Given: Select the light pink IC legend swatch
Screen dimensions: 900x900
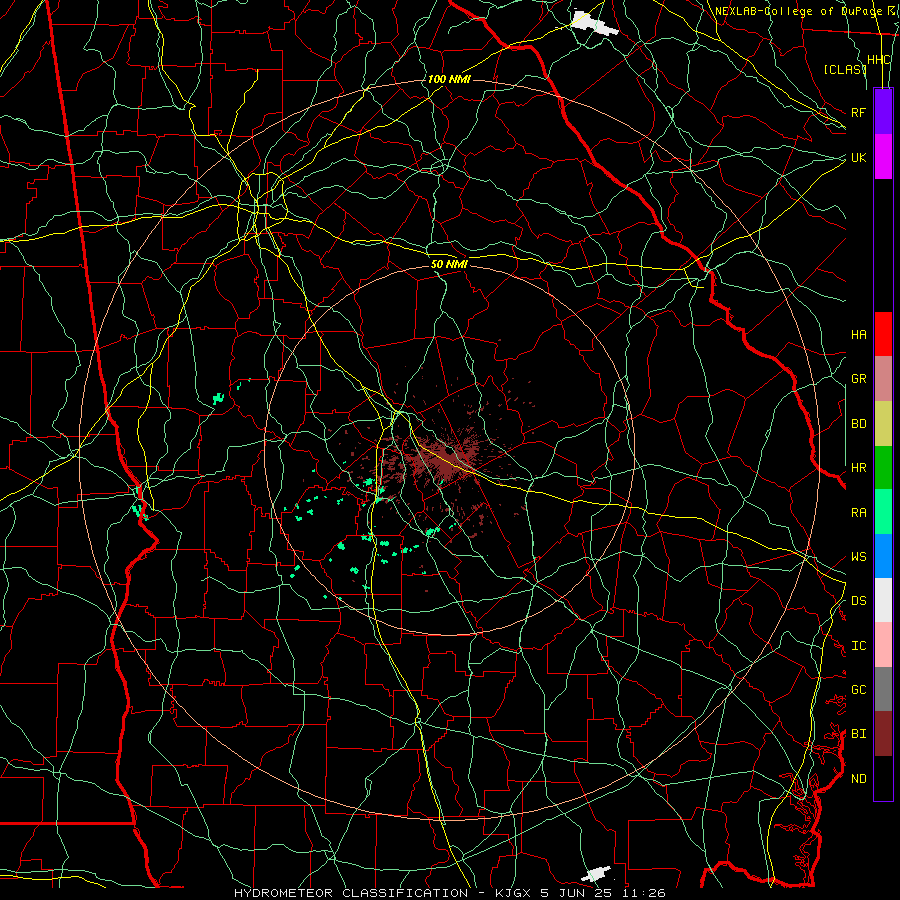Looking at the screenshot, I should click(x=883, y=645).
